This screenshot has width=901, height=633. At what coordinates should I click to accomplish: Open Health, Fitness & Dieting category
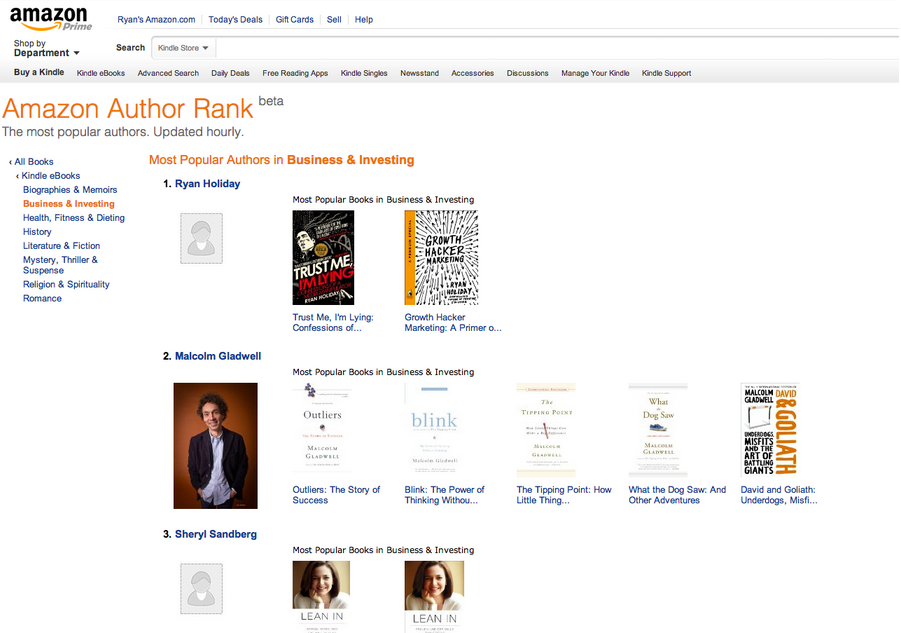(74, 218)
